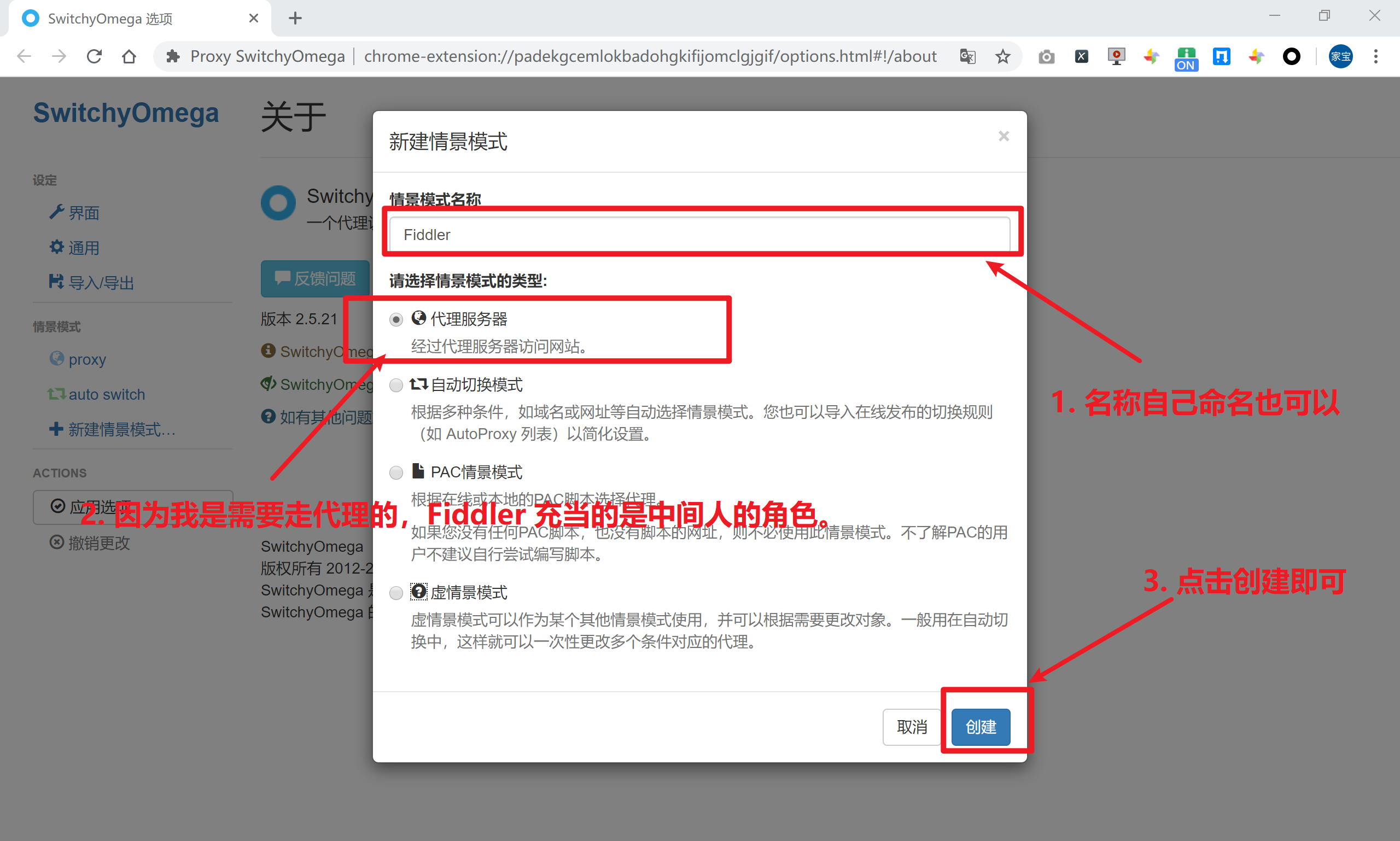Viewport: 1400px width, 841px height.
Task: Reload the page with refresh icon
Action: click(x=94, y=56)
